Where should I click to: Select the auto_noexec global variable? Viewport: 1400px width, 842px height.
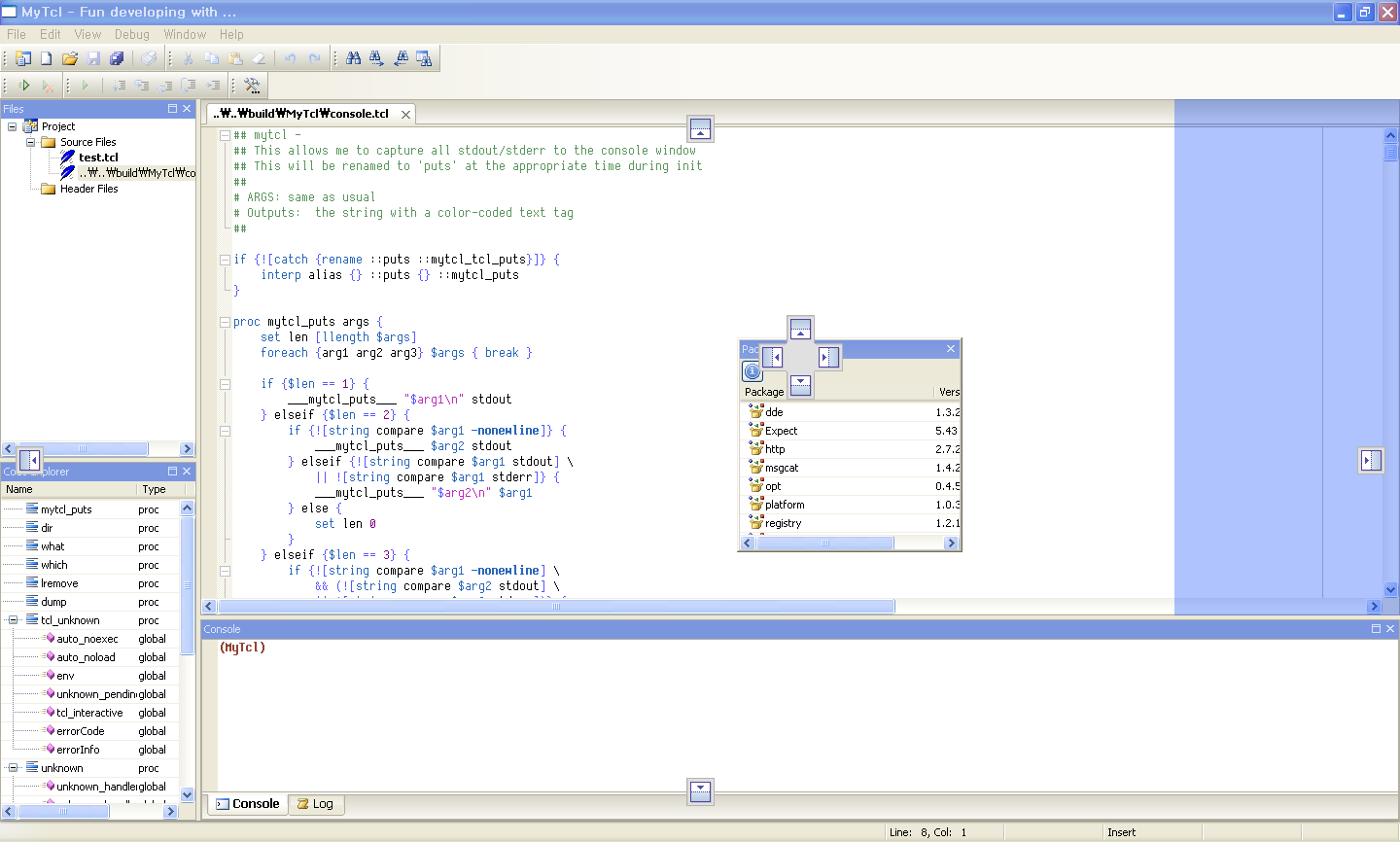(x=91, y=639)
